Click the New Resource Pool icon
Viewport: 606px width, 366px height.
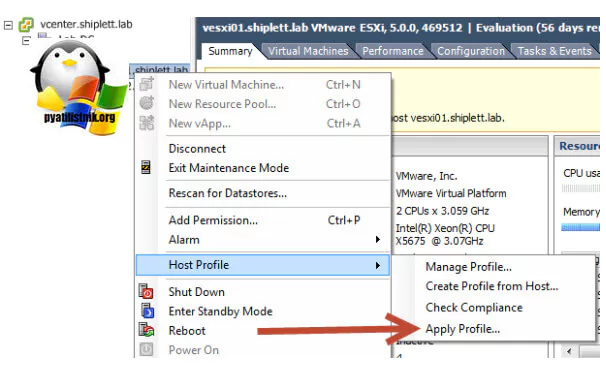(147, 103)
